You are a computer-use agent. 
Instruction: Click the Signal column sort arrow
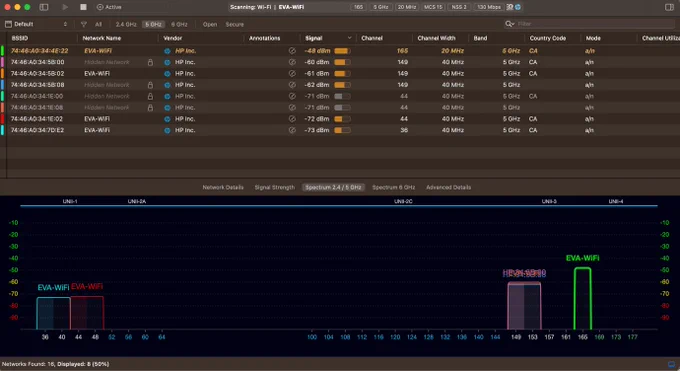(x=350, y=38)
